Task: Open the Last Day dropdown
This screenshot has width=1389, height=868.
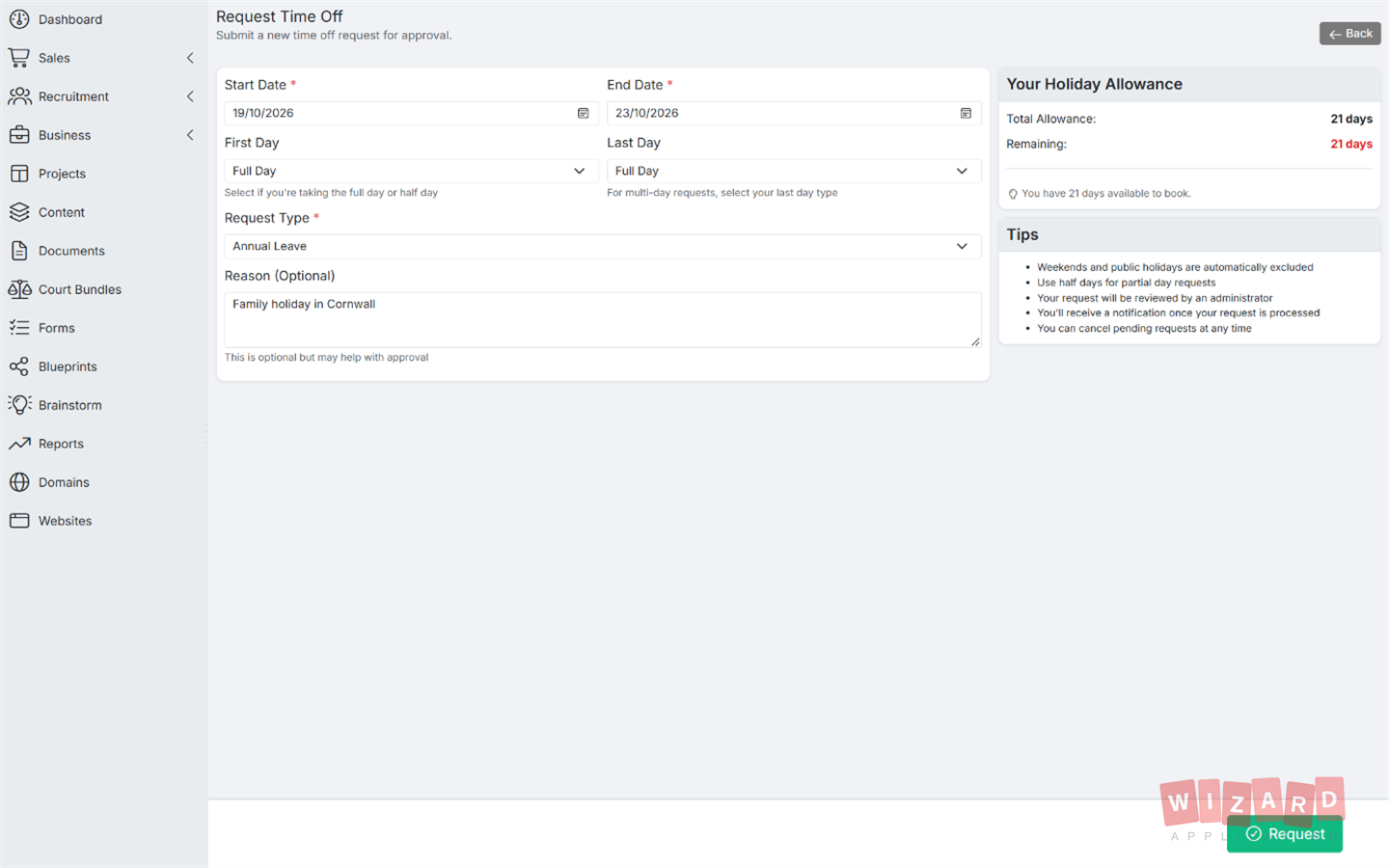Action: pyautogui.click(x=794, y=171)
